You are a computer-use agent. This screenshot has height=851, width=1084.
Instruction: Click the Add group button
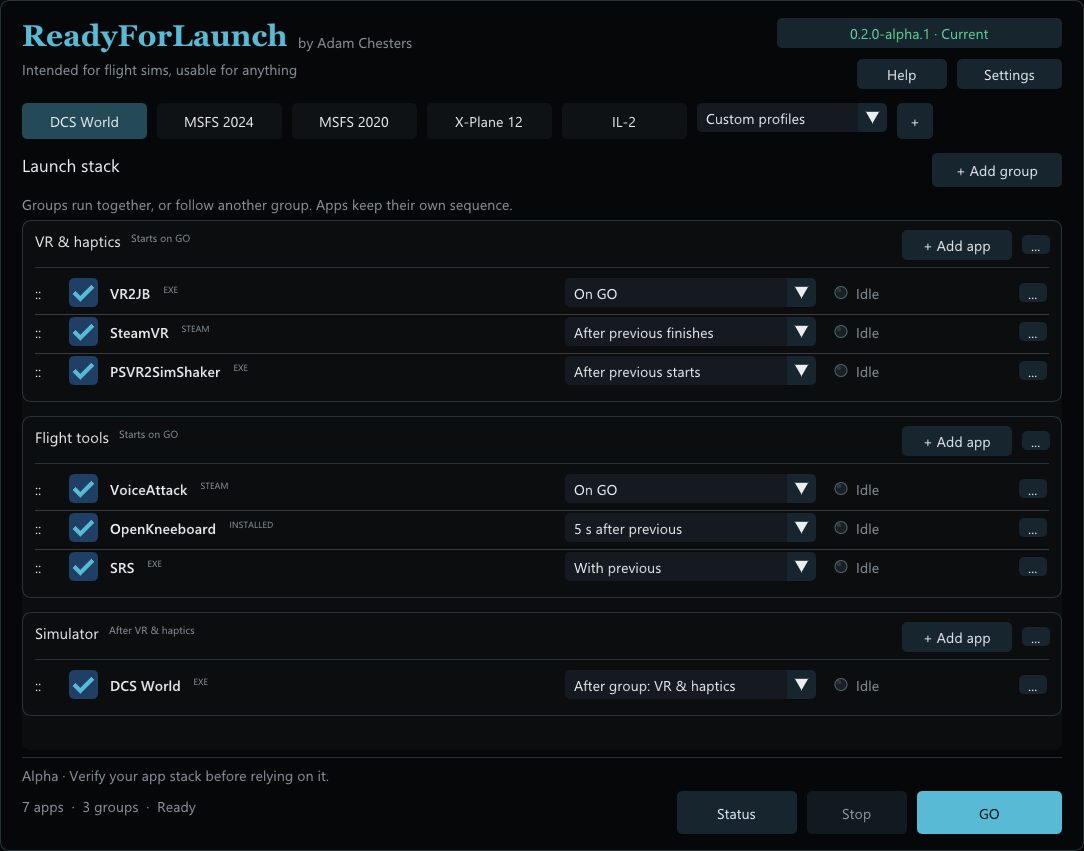[996, 171]
